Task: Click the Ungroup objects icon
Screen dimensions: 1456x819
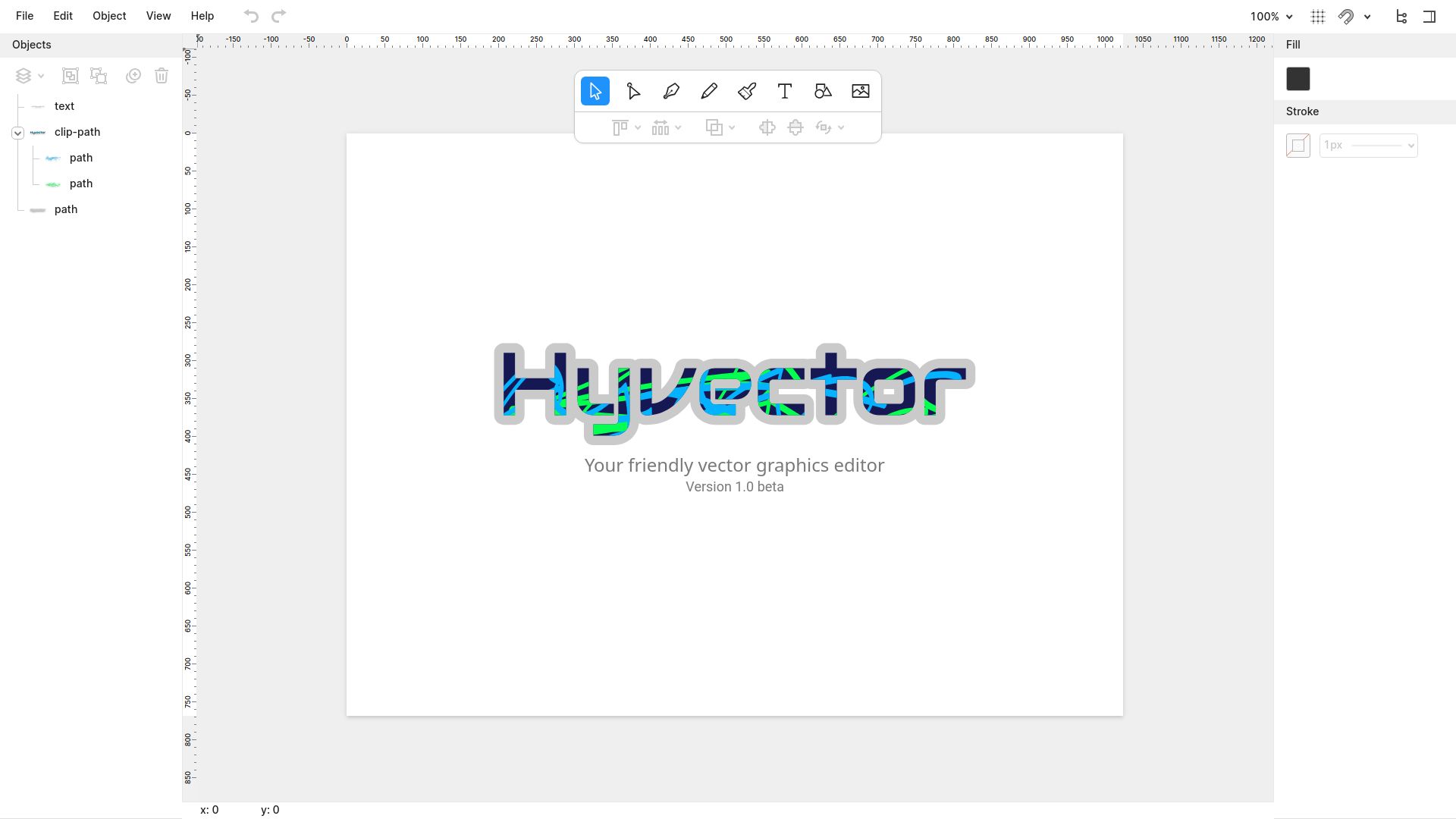Action: 99,76
